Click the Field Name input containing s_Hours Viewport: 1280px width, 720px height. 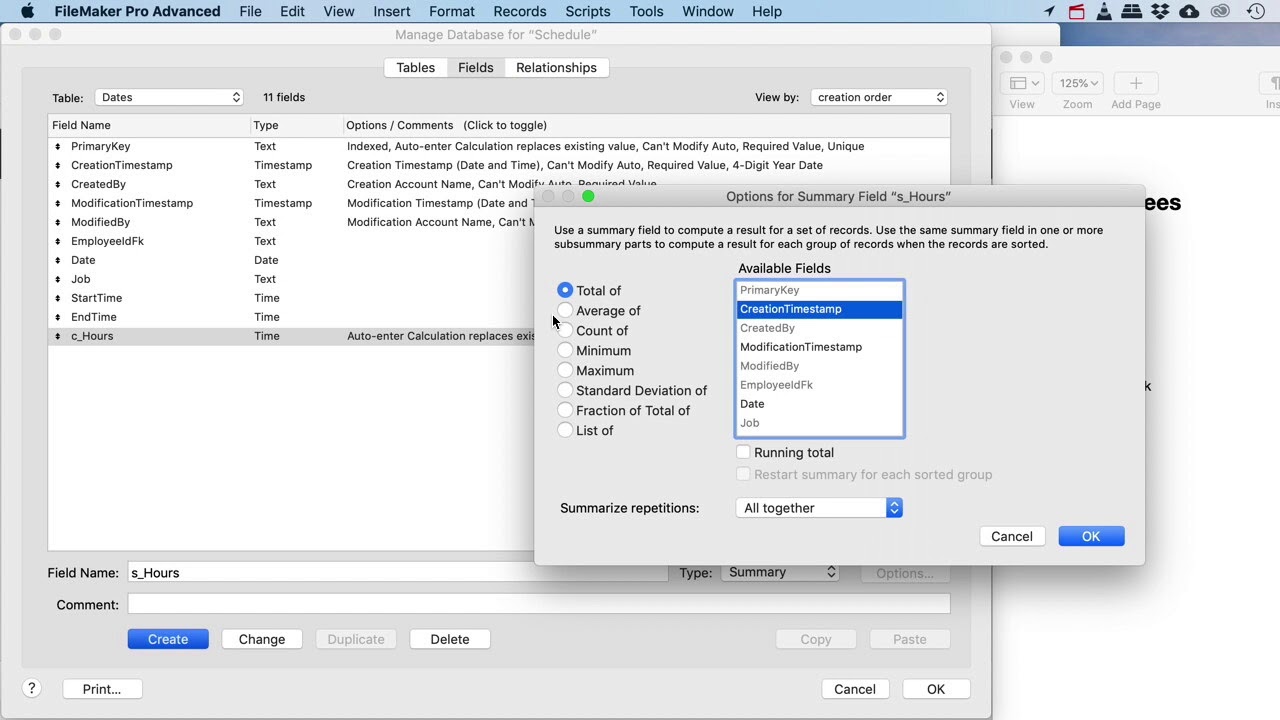tap(398, 573)
